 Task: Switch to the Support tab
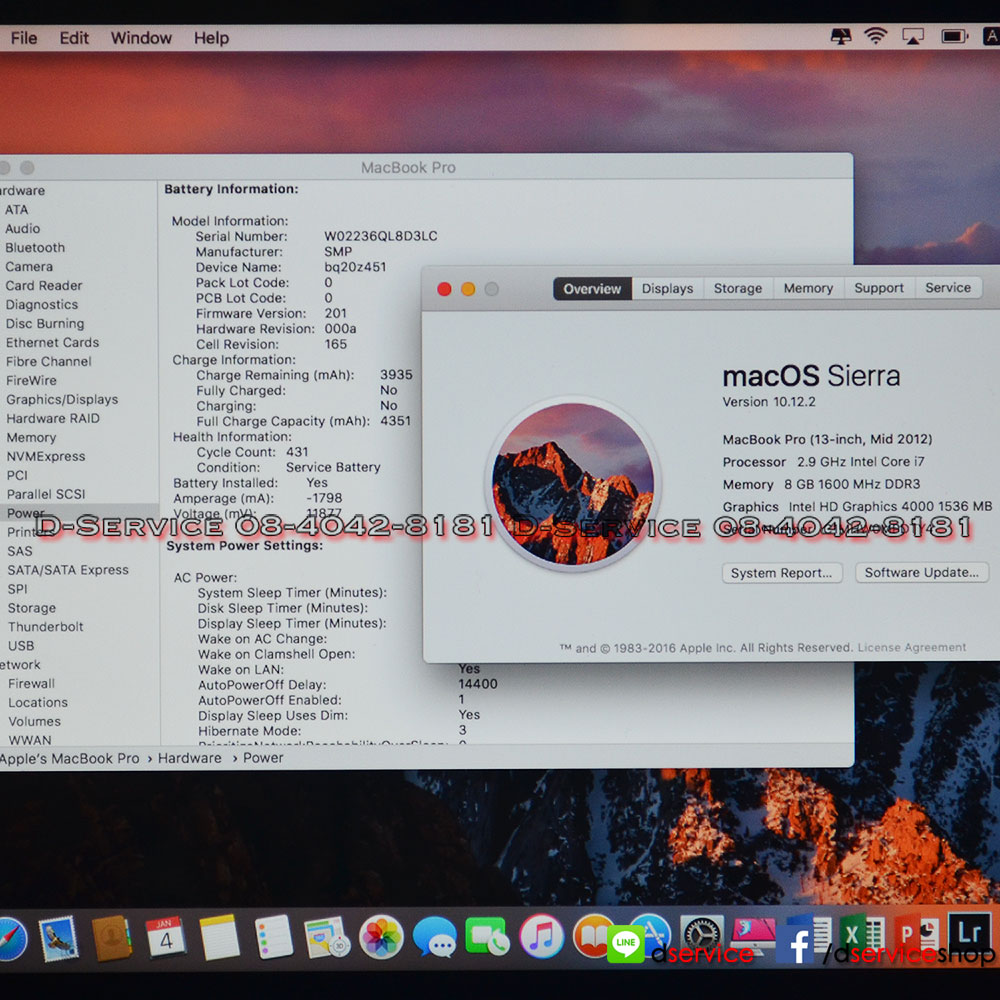(879, 288)
